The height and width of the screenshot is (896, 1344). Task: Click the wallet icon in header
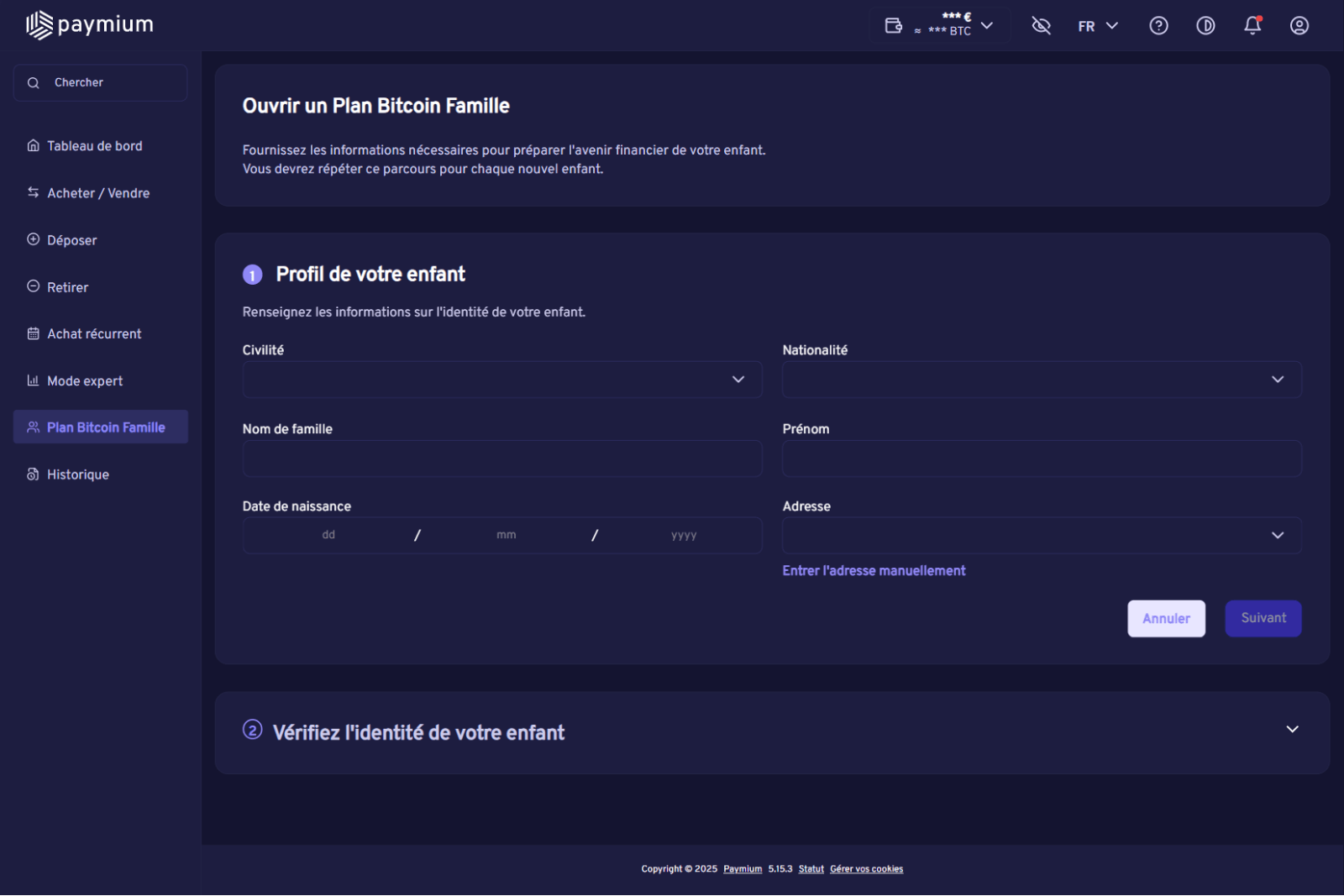(x=894, y=26)
